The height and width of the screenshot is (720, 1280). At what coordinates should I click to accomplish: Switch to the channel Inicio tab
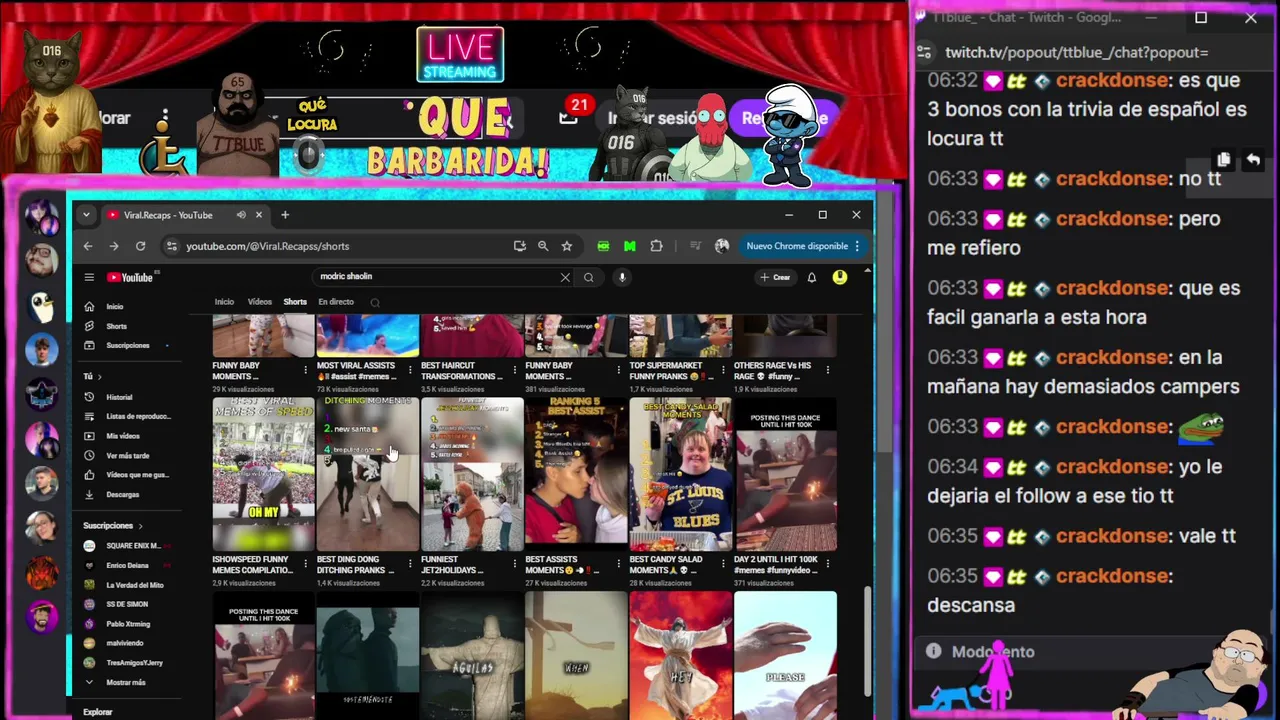coord(224,302)
